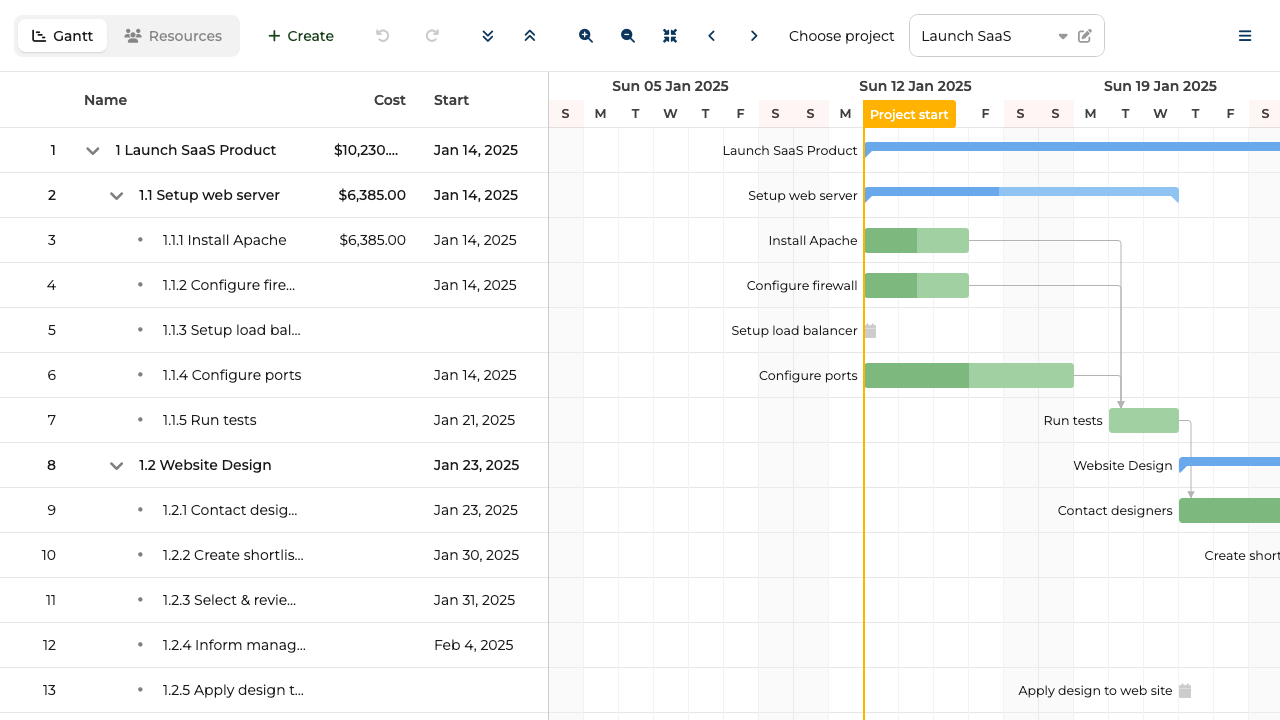
Task: Open the hamburger menu
Action: 1245,36
